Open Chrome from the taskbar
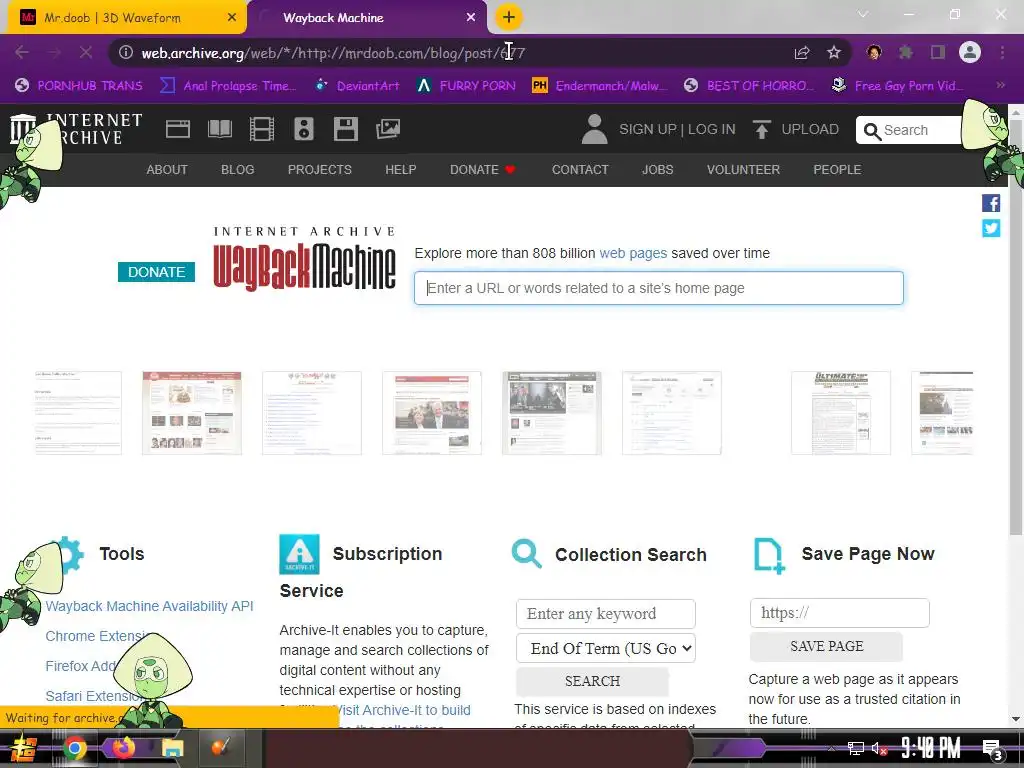 [74, 748]
